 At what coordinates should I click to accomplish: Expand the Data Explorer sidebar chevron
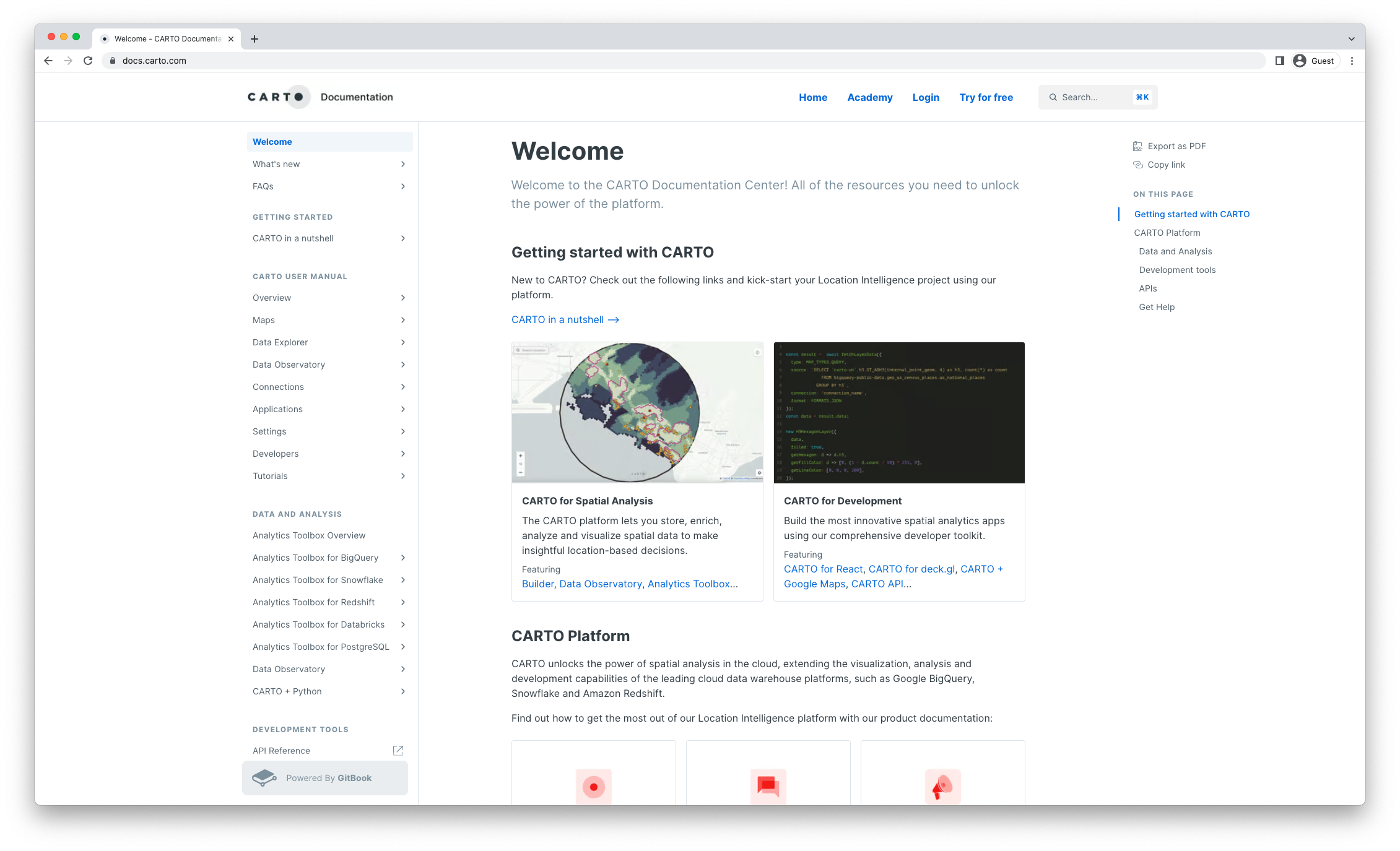402,342
